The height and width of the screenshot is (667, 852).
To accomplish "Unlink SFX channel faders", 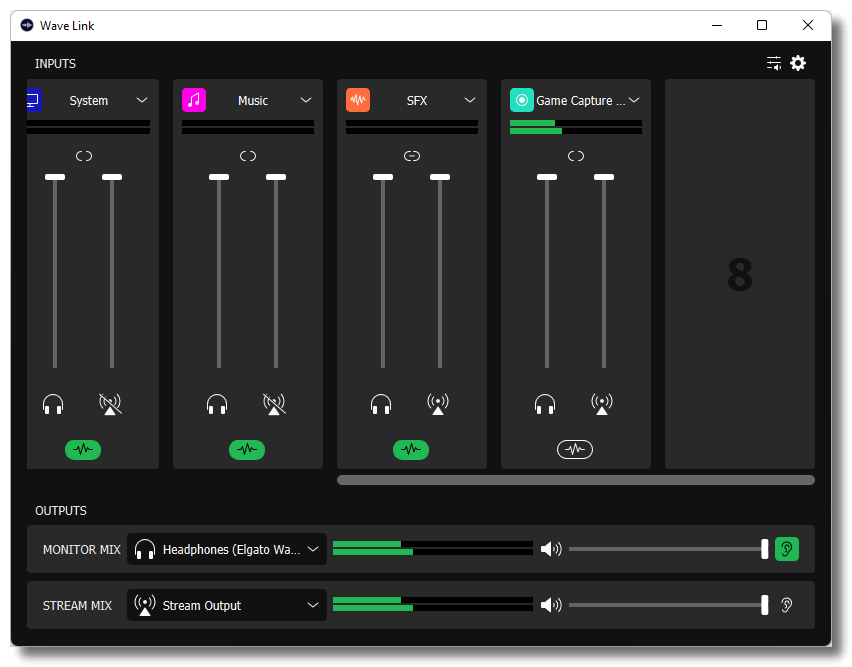I will [412, 156].
